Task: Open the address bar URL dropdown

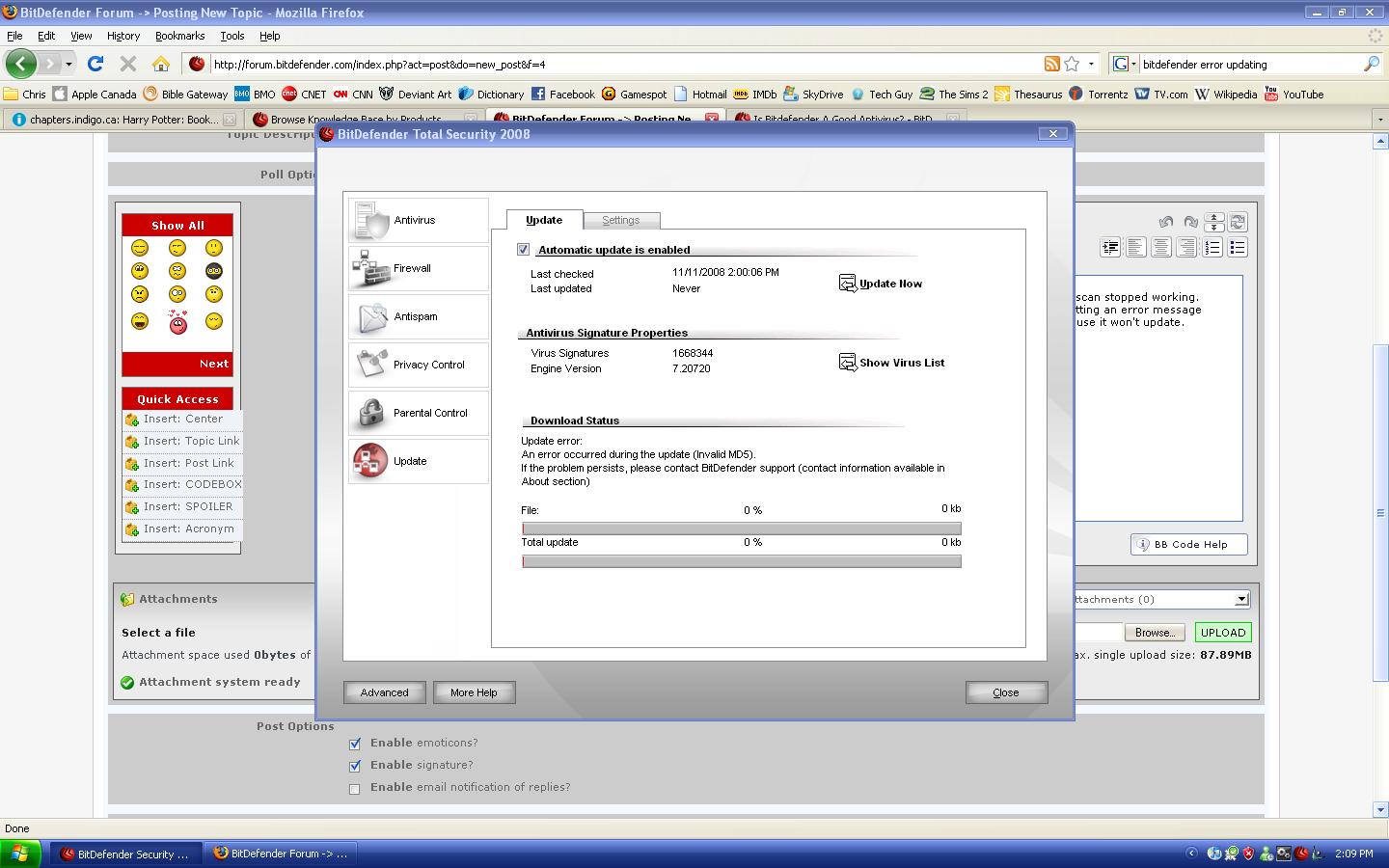Action: (1091, 64)
